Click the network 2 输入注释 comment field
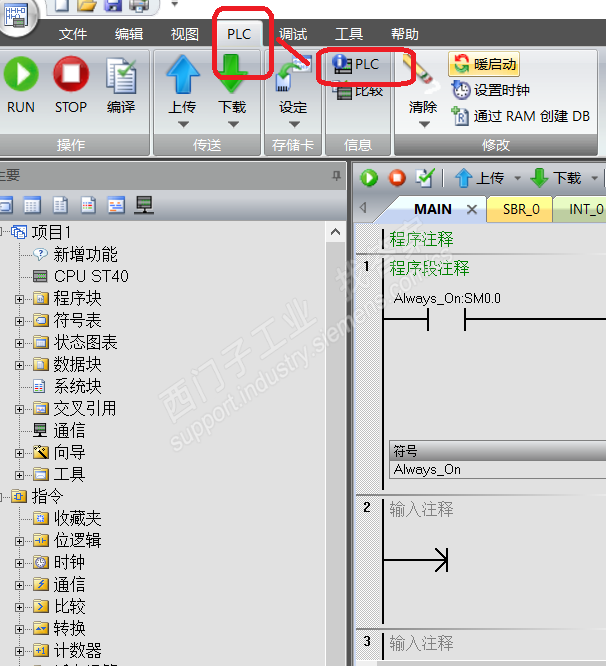Screen dimensions: 606x666 click(421, 508)
